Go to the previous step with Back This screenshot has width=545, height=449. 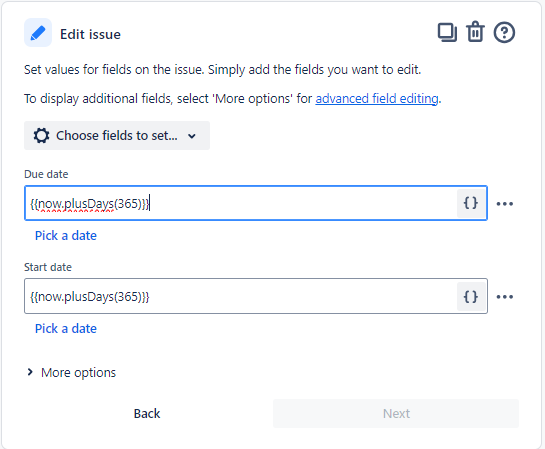click(x=147, y=414)
